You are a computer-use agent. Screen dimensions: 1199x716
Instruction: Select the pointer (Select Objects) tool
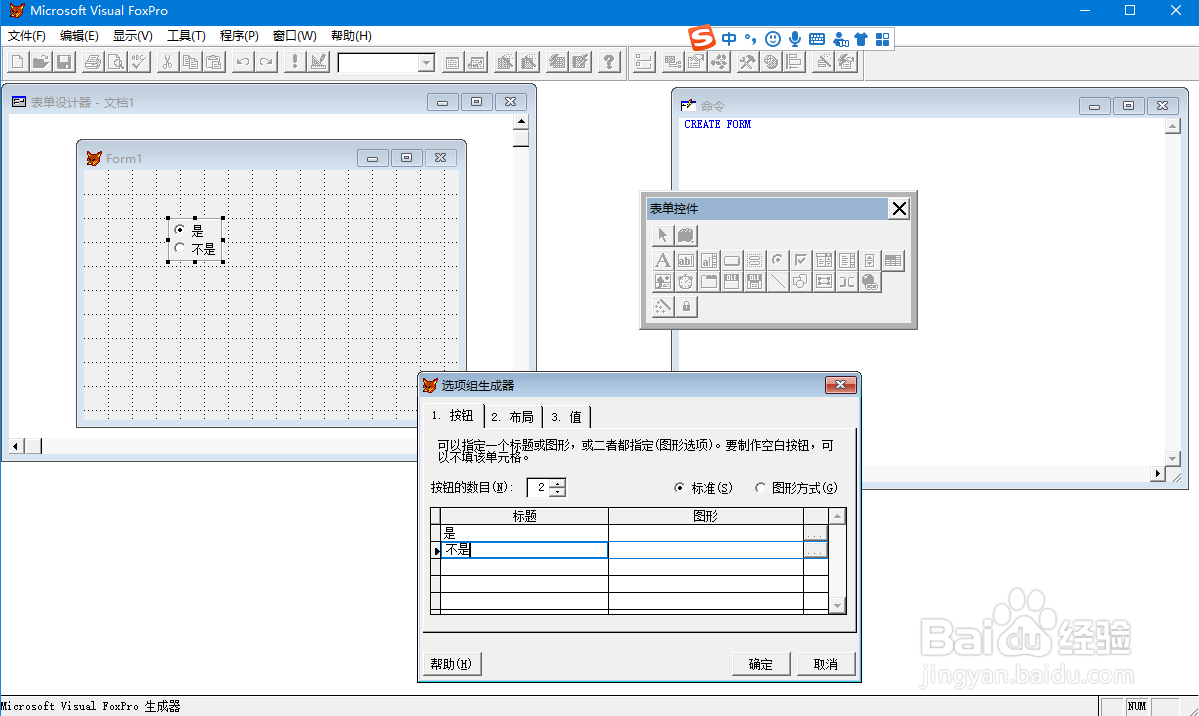pyautogui.click(x=662, y=236)
